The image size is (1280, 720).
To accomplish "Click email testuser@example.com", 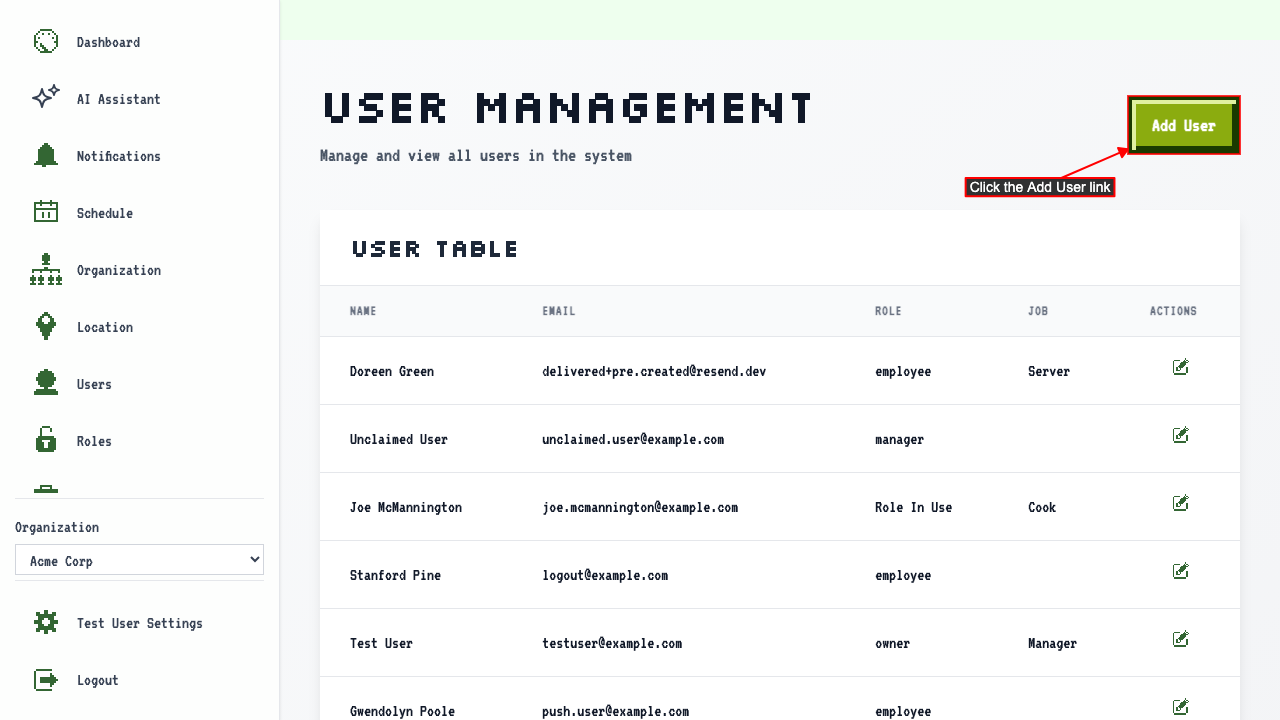I will point(612,643).
